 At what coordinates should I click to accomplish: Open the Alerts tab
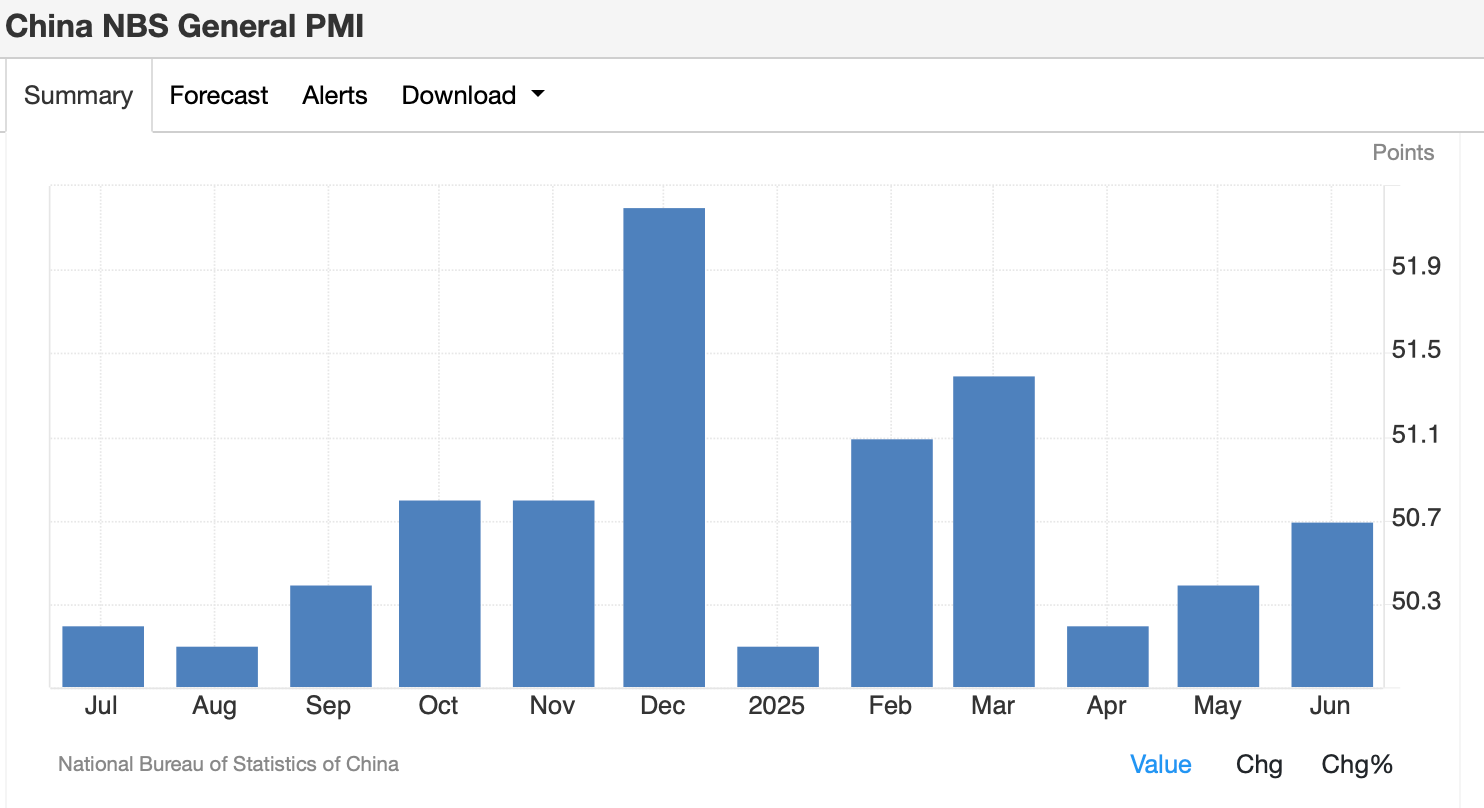(x=335, y=96)
